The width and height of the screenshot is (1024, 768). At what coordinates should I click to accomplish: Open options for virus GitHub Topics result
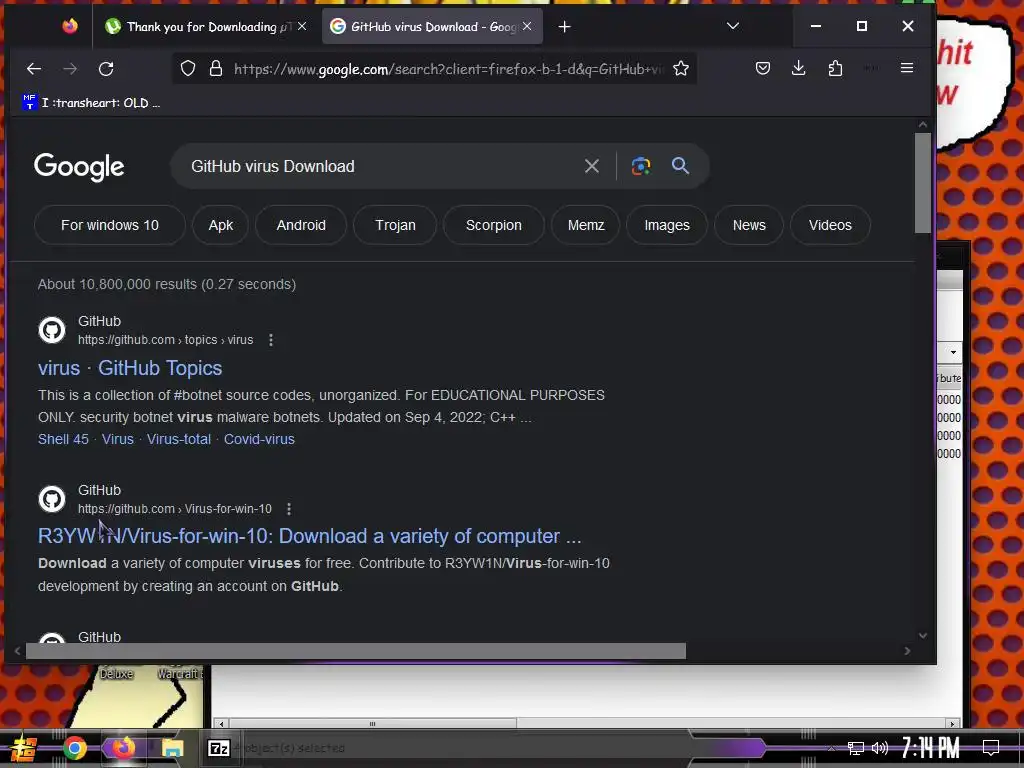click(271, 340)
